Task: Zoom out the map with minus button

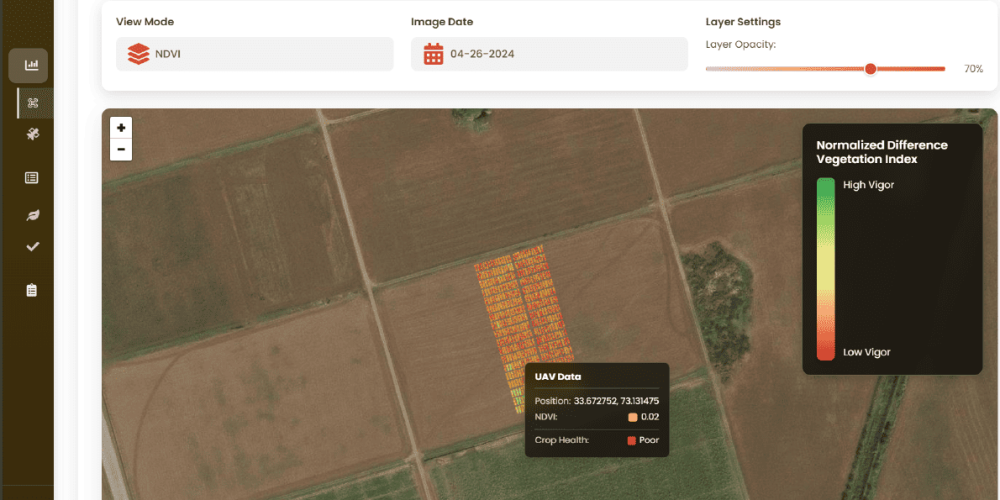Action: tap(121, 150)
